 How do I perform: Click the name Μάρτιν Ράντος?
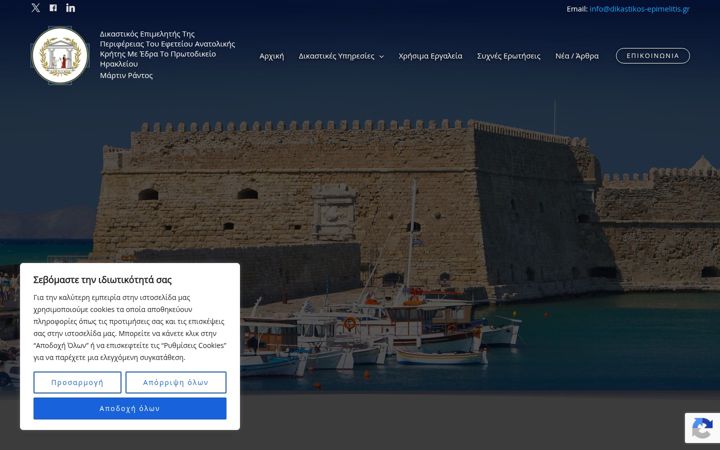click(x=126, y=75)
